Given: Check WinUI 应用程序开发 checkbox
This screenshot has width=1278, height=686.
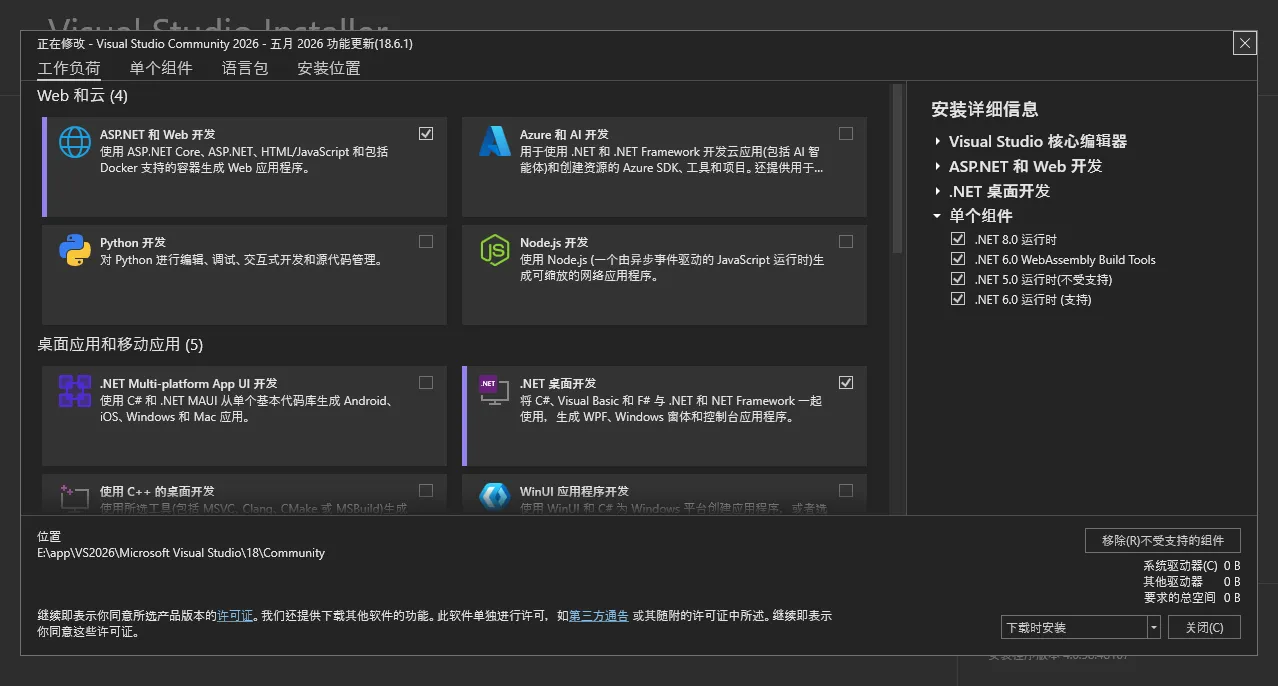Looking at the screenshot, I should (x=846, y=490).
